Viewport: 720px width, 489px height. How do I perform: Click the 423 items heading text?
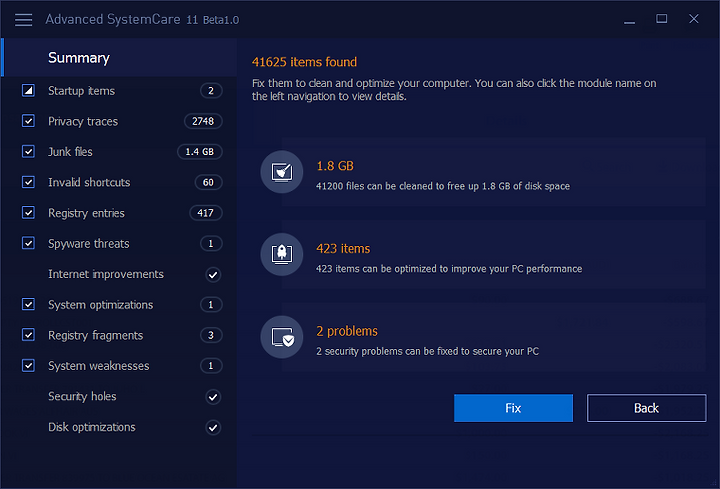pos(343,248)
